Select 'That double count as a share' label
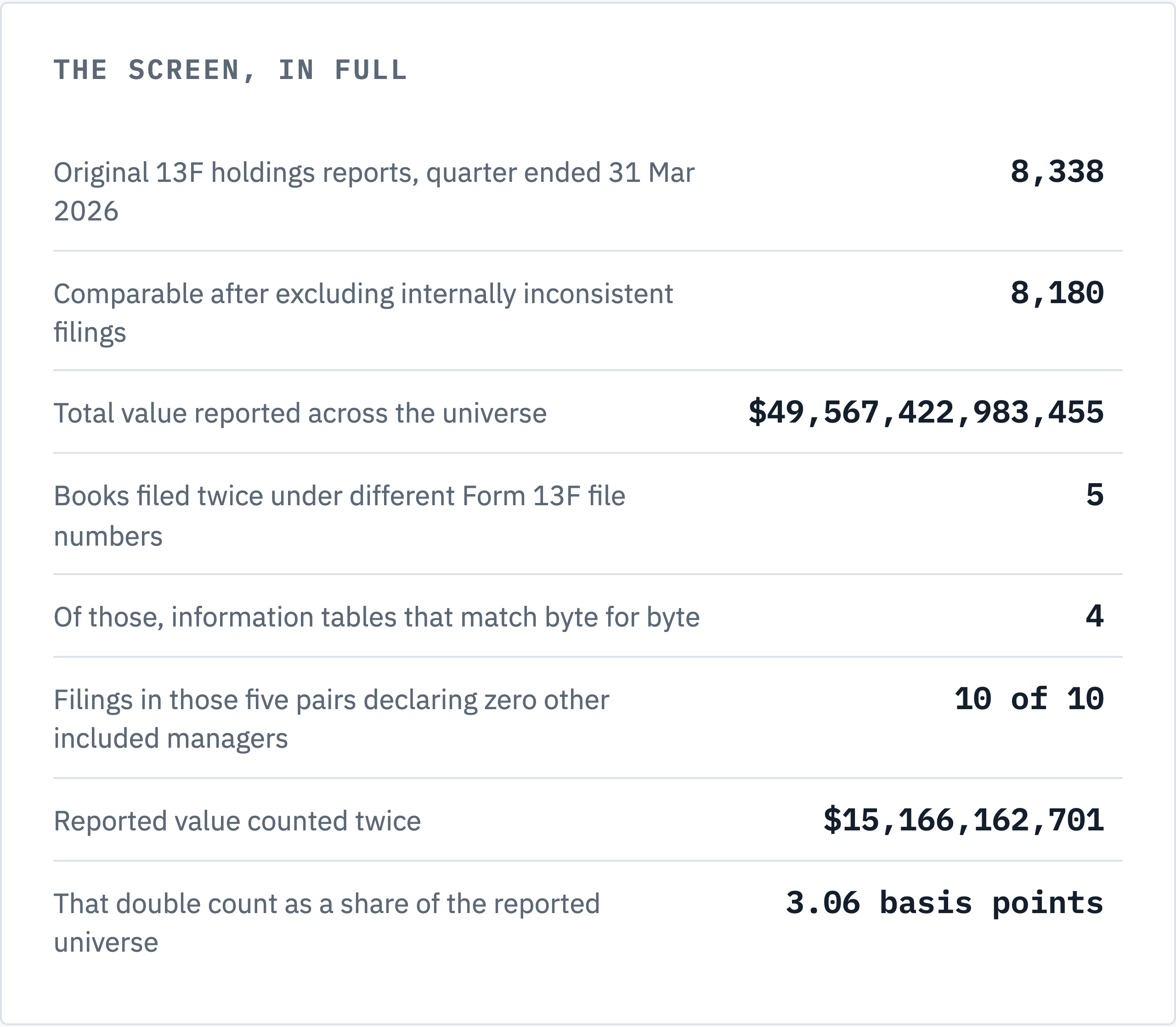The image size is (1176, 1027). (x=327, y=923)
